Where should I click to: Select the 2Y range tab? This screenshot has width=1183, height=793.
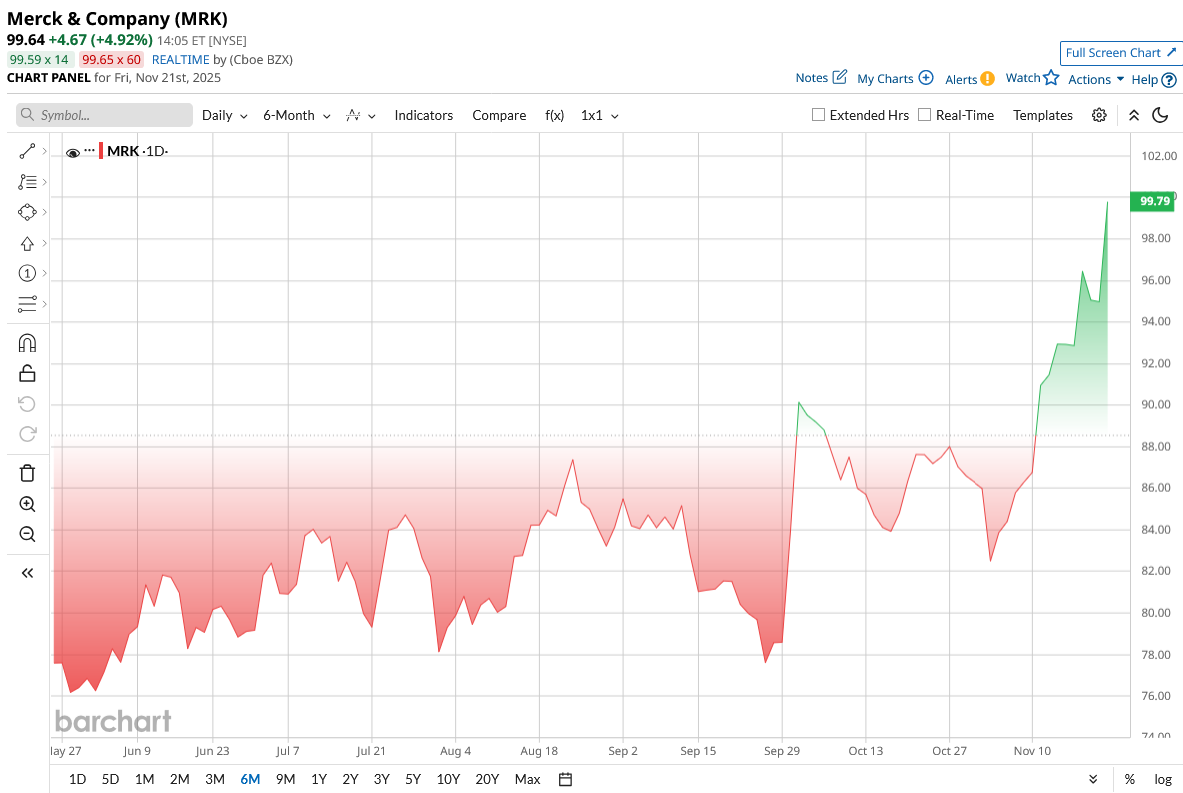350,779
